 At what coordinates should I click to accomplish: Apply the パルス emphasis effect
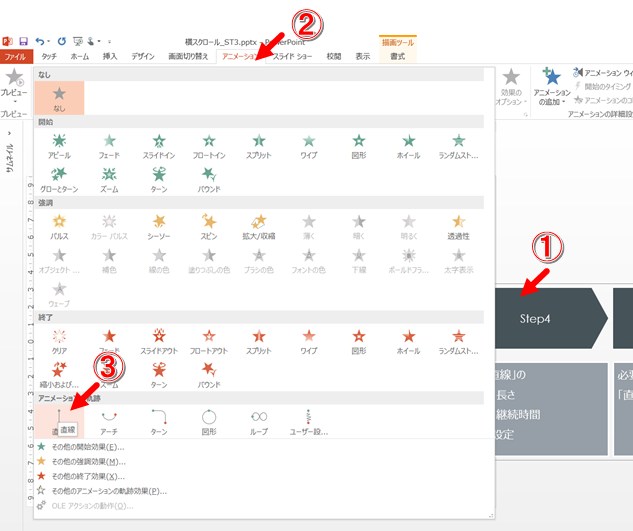point(59,227)
